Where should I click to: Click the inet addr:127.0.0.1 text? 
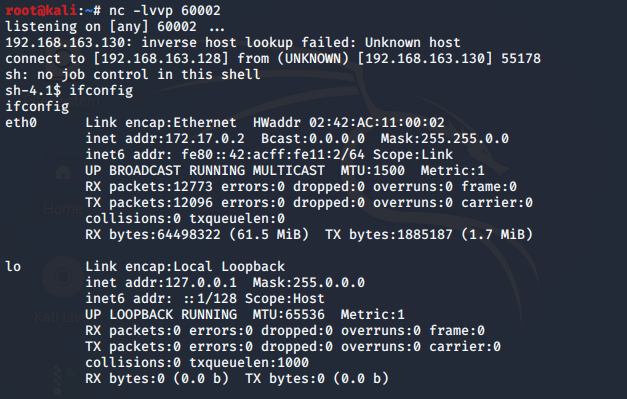click(x=161, y=283)
